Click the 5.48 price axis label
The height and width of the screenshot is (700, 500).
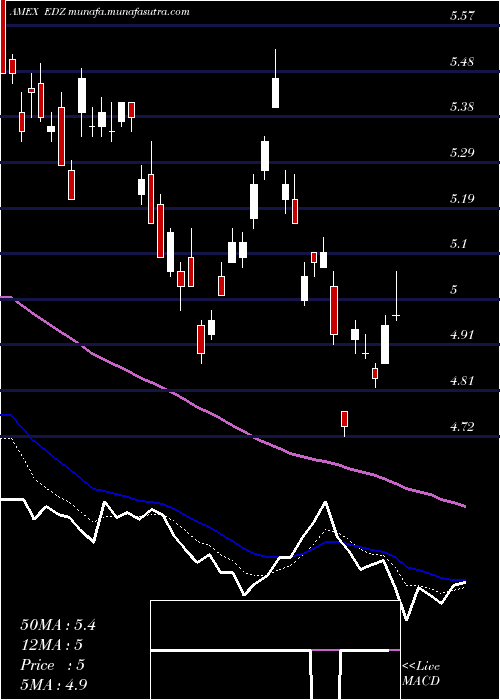pos(462,62)
